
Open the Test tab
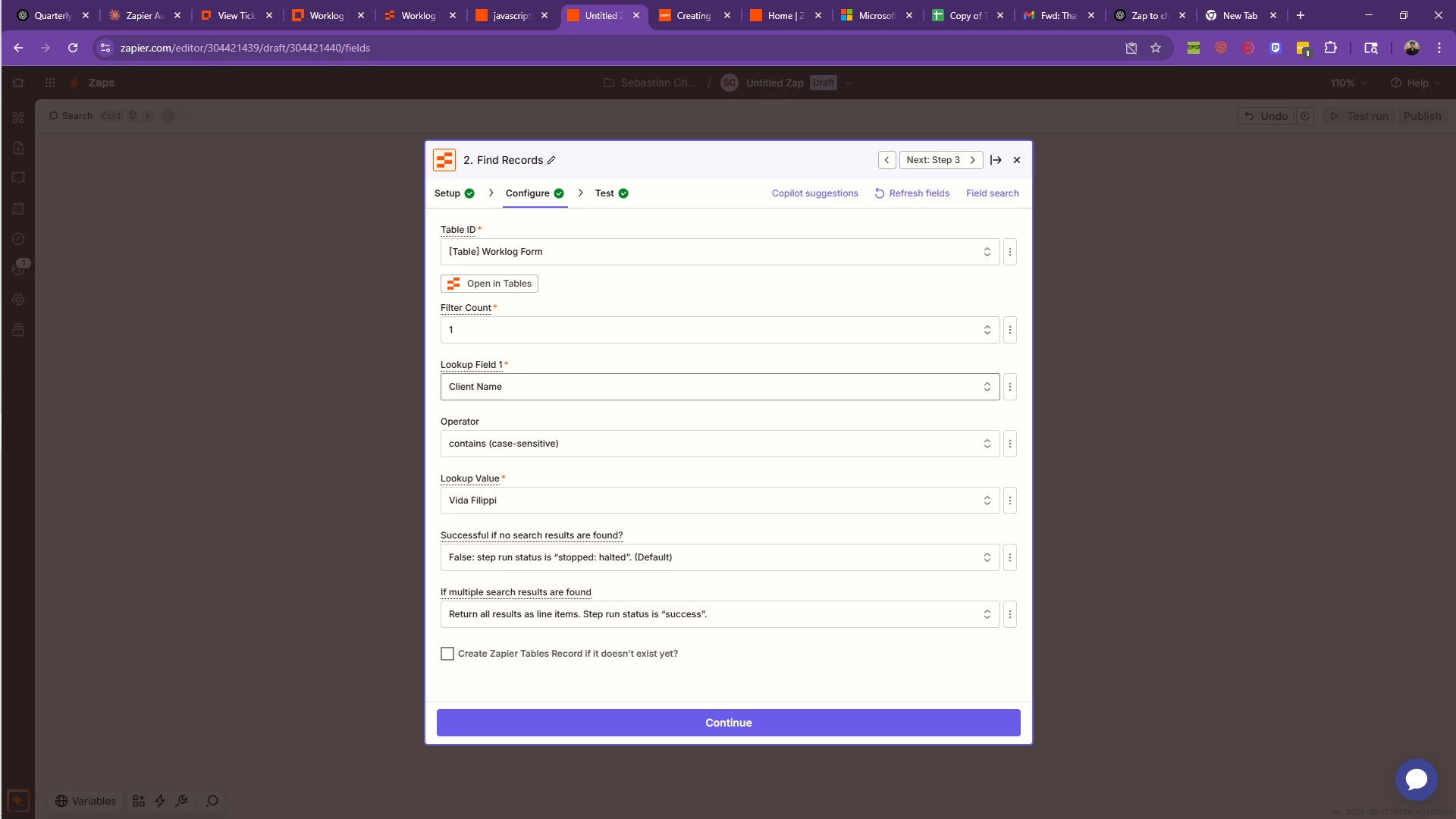[611, 193]
